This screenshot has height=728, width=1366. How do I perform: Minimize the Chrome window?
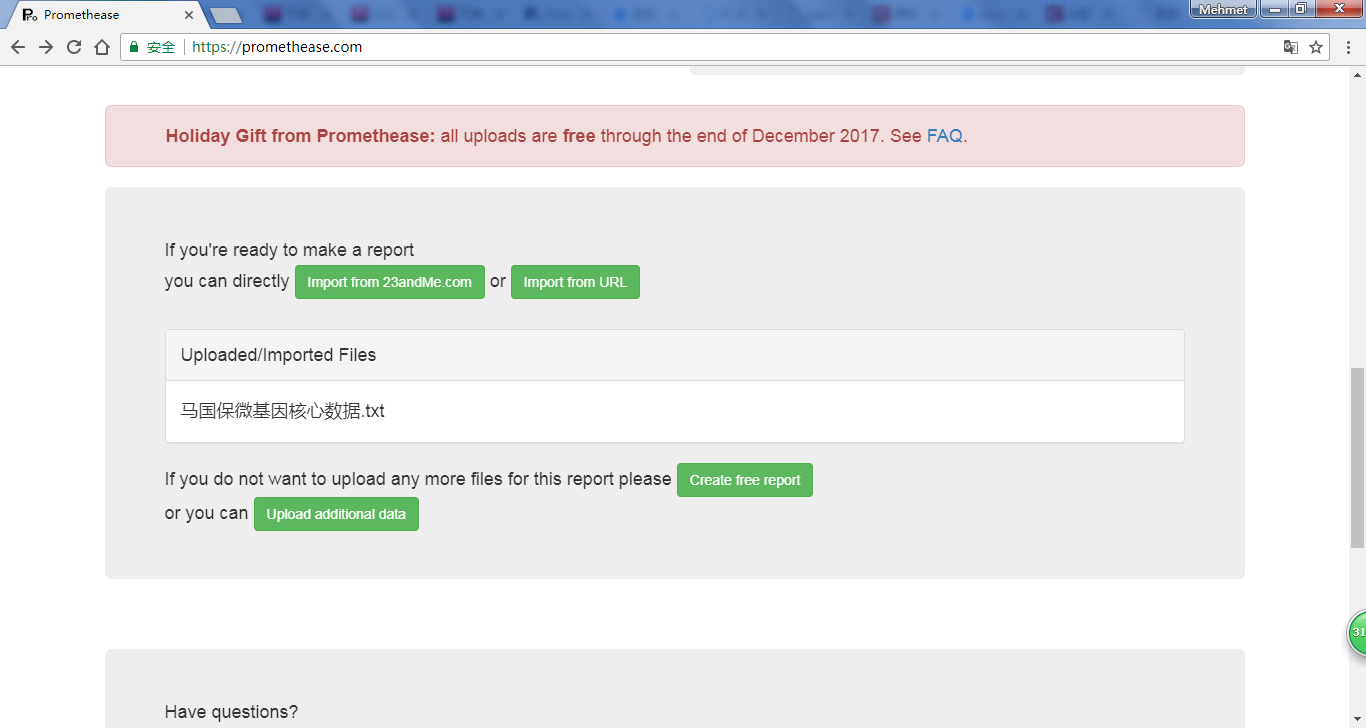(x=1274, y=9)
